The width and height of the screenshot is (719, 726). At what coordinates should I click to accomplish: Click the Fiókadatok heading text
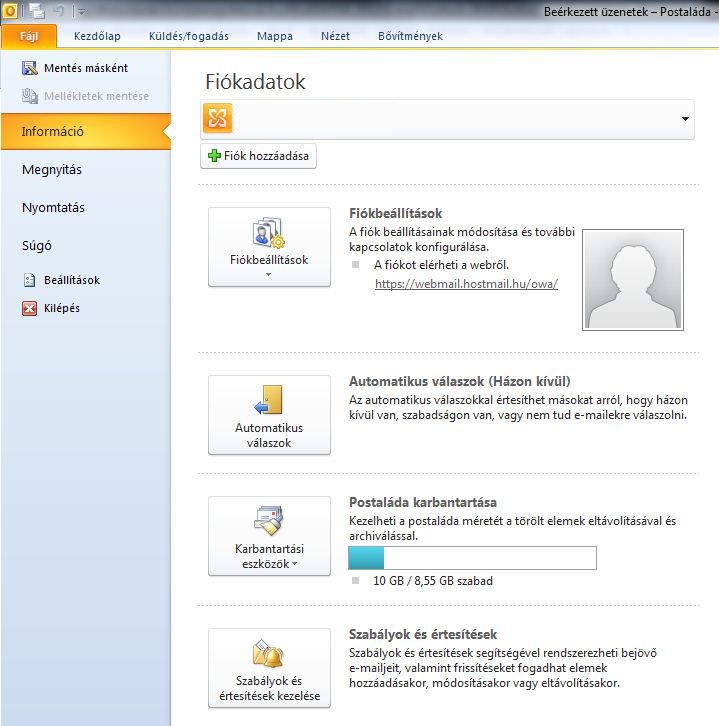click(255, 82)
